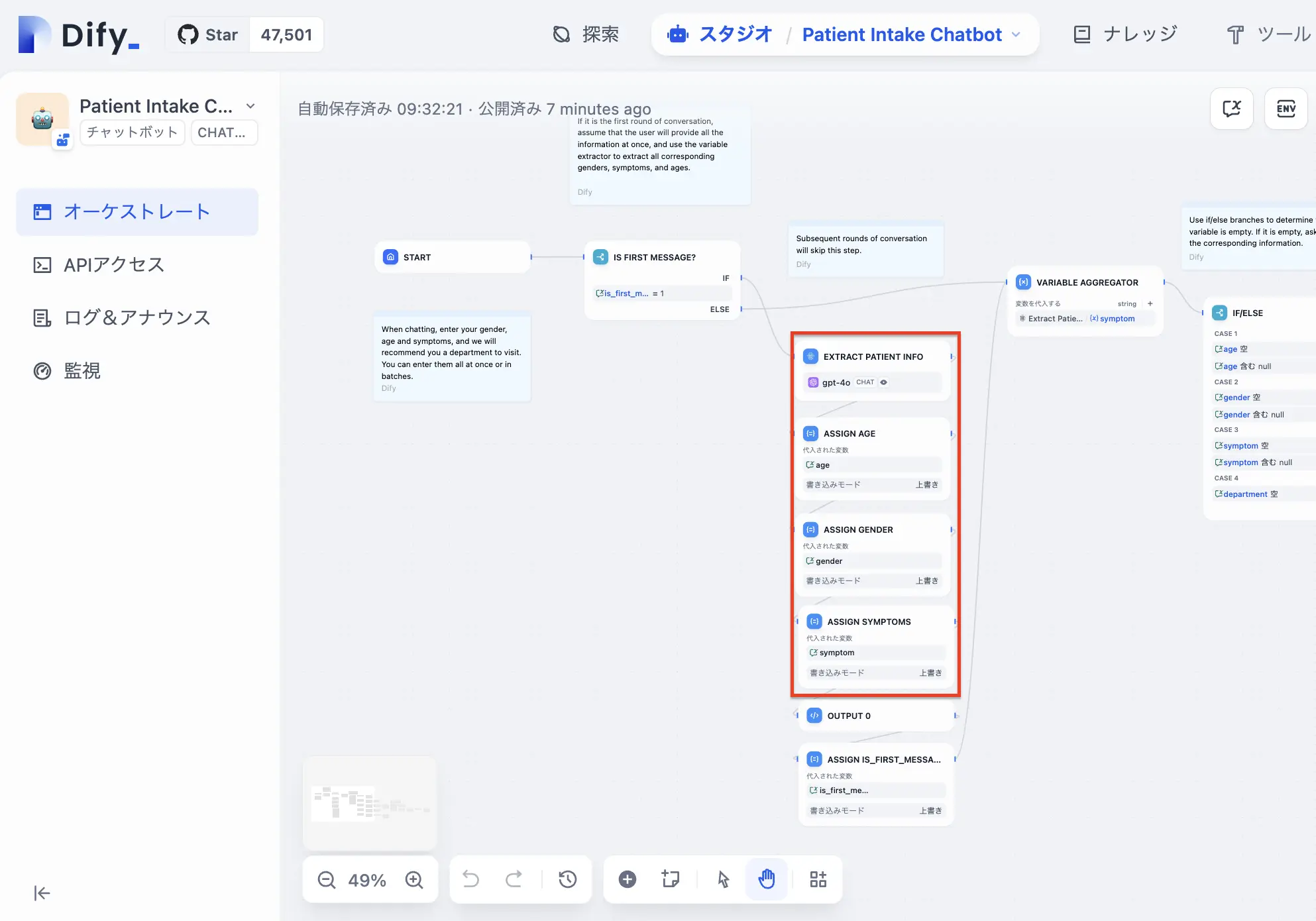This screenshot has width=1316, height=921.
Task: Select the VARIABLE AGGREGATOR node icon
Action: coord(1023,282)
